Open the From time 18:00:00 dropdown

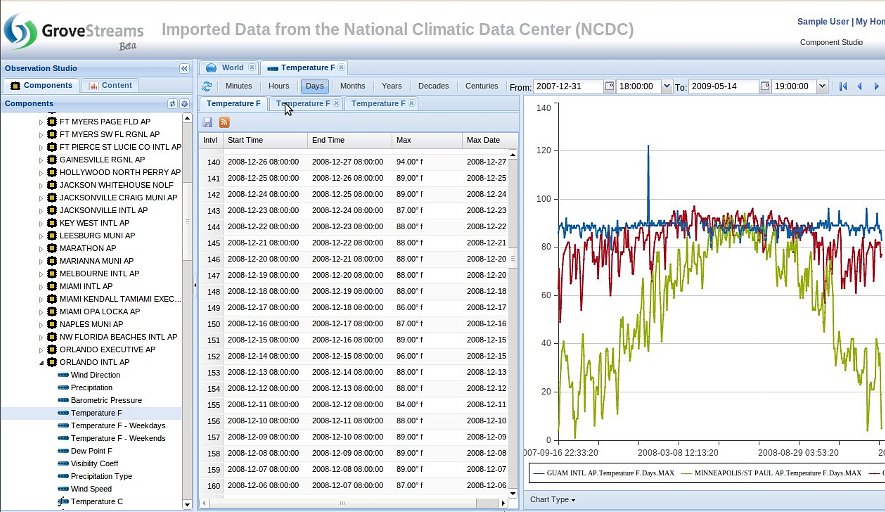(x=666, y=87)
